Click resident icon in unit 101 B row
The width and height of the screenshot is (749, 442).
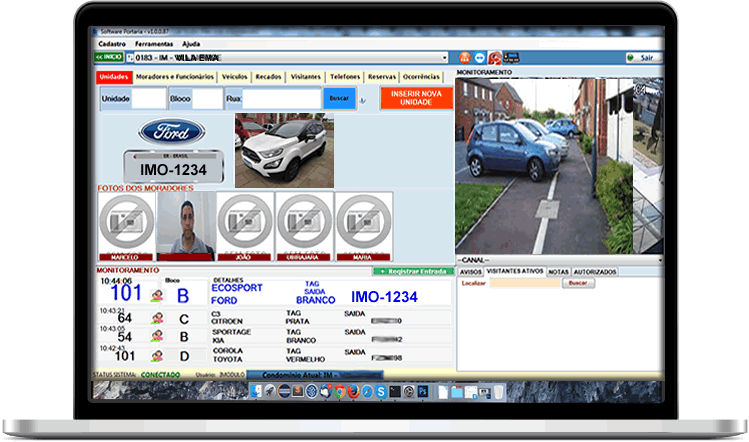157,296
